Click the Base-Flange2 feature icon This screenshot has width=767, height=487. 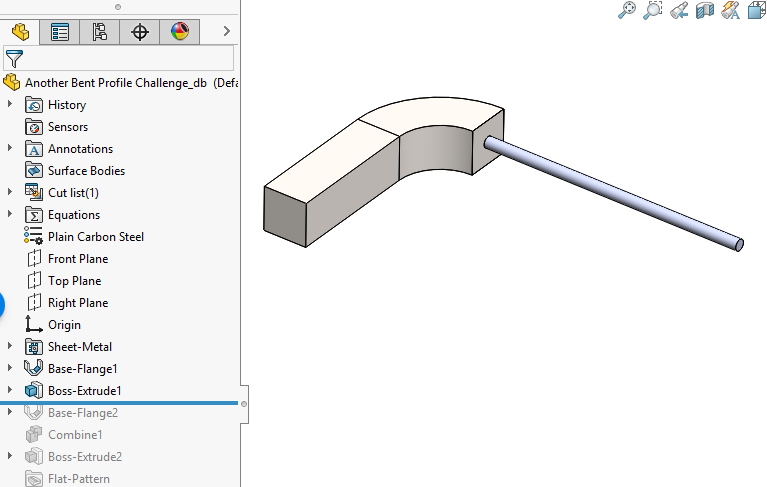click(33, 412)
